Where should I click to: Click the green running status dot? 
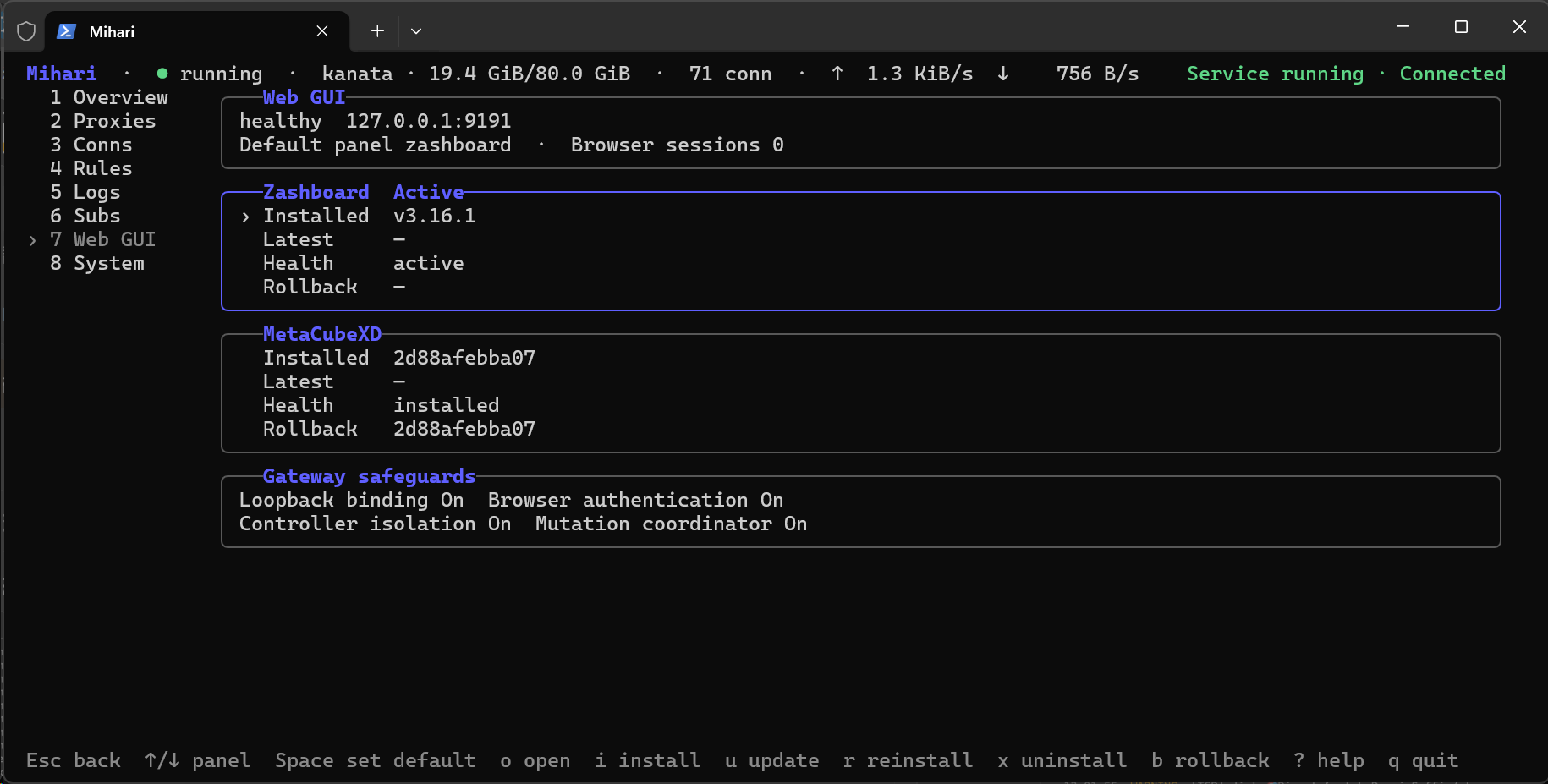pyautogui.click(x=162, y=74)
